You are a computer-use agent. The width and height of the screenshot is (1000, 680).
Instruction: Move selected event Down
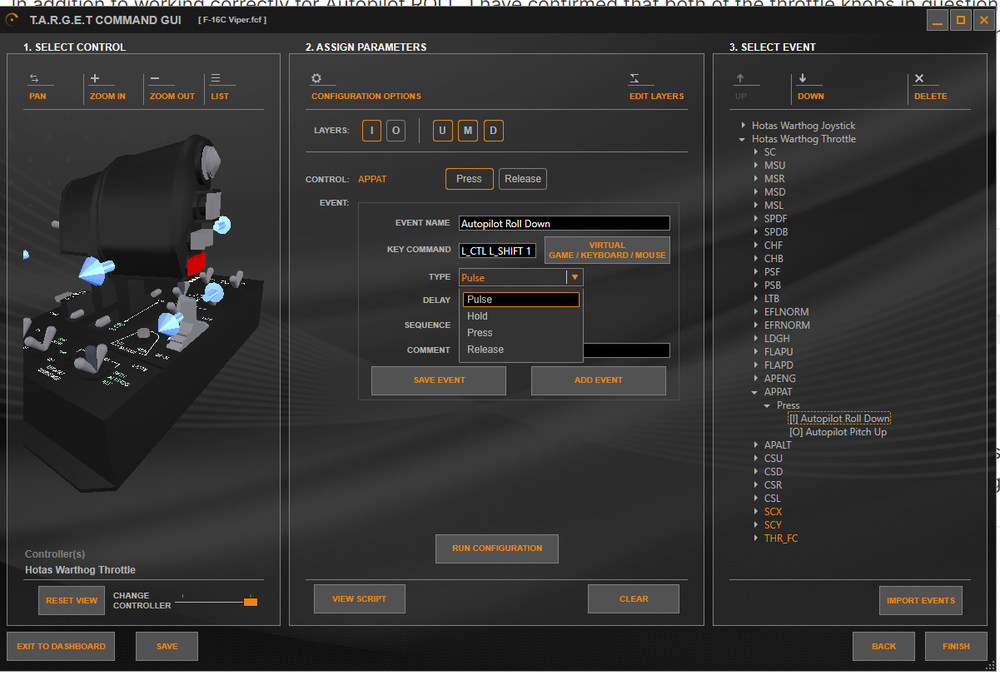[810, 87]
